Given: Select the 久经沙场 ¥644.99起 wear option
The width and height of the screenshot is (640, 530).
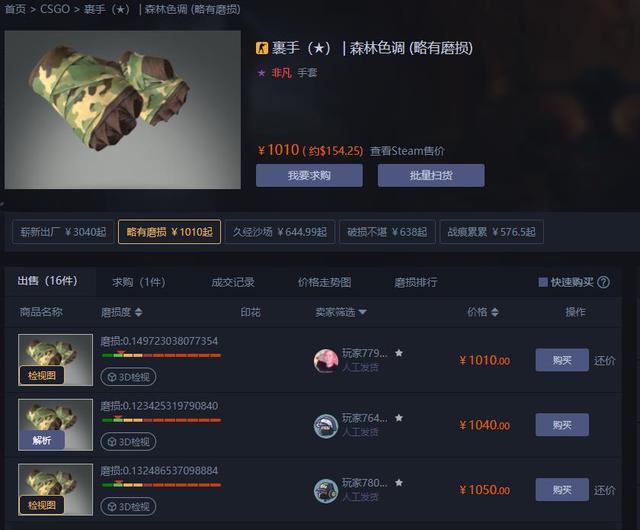Looking at the screenshot, I should tap(280, 232).
